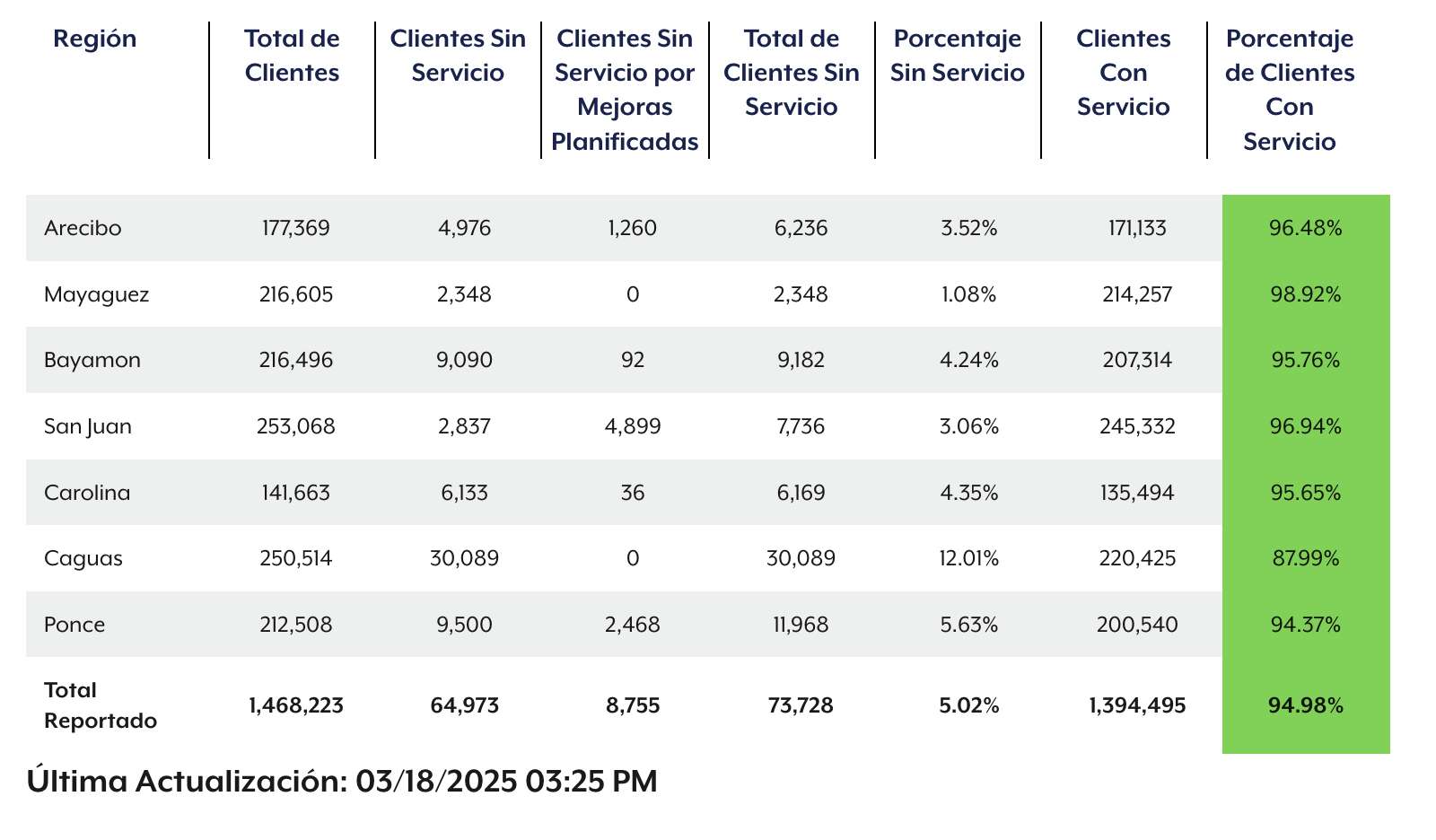Viewport: 1436px width, 840px height.
Task: Select the Arecibo region row label
Action: pyautogui.click(x=83, y=228)
